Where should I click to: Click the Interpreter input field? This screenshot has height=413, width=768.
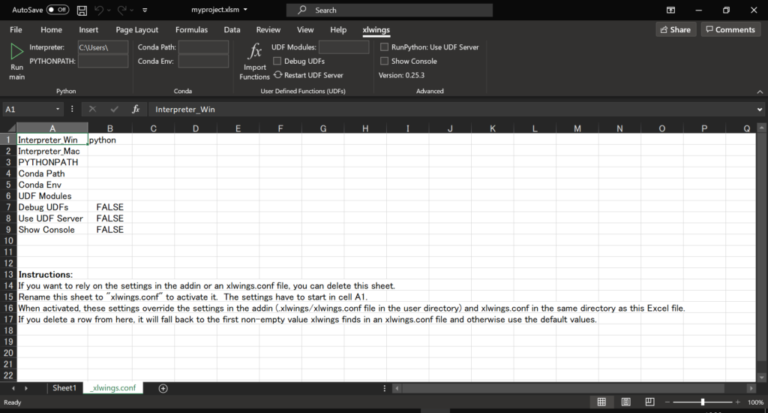[103, 47]
